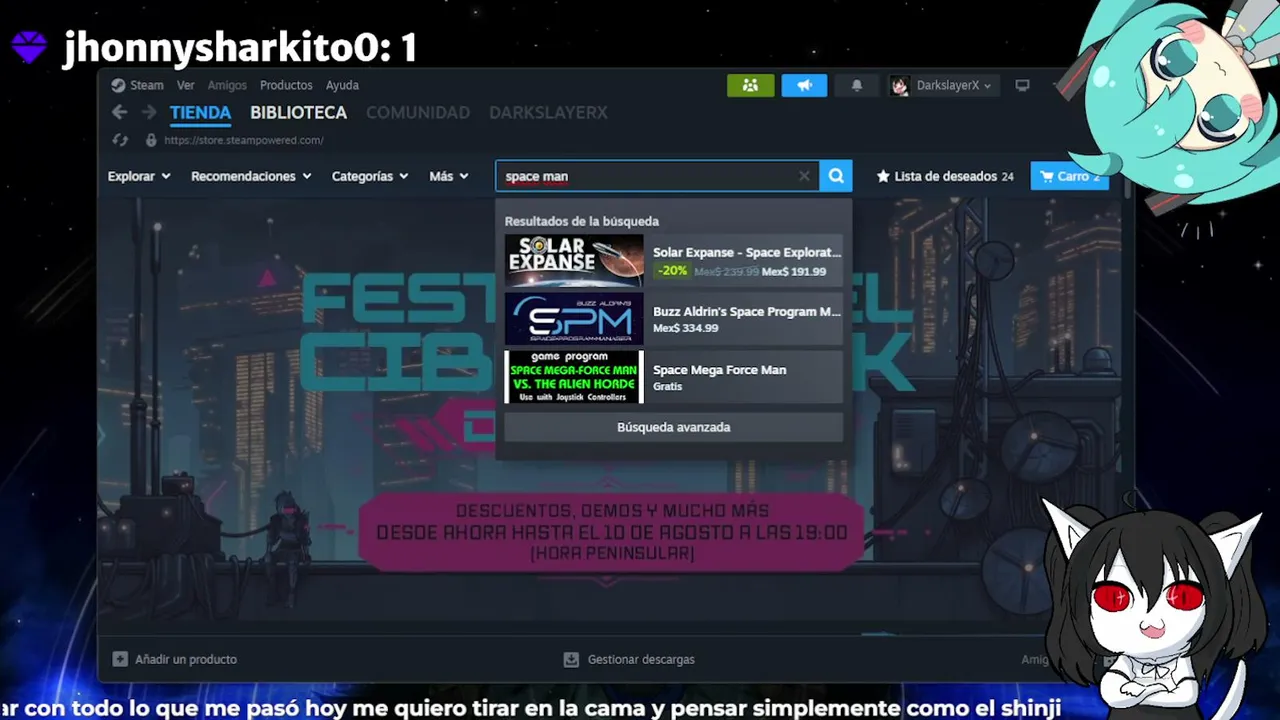Click the Space Mega-Force Man thumbnail
The image size is (1280, 720).
click(x=574, y=377)
